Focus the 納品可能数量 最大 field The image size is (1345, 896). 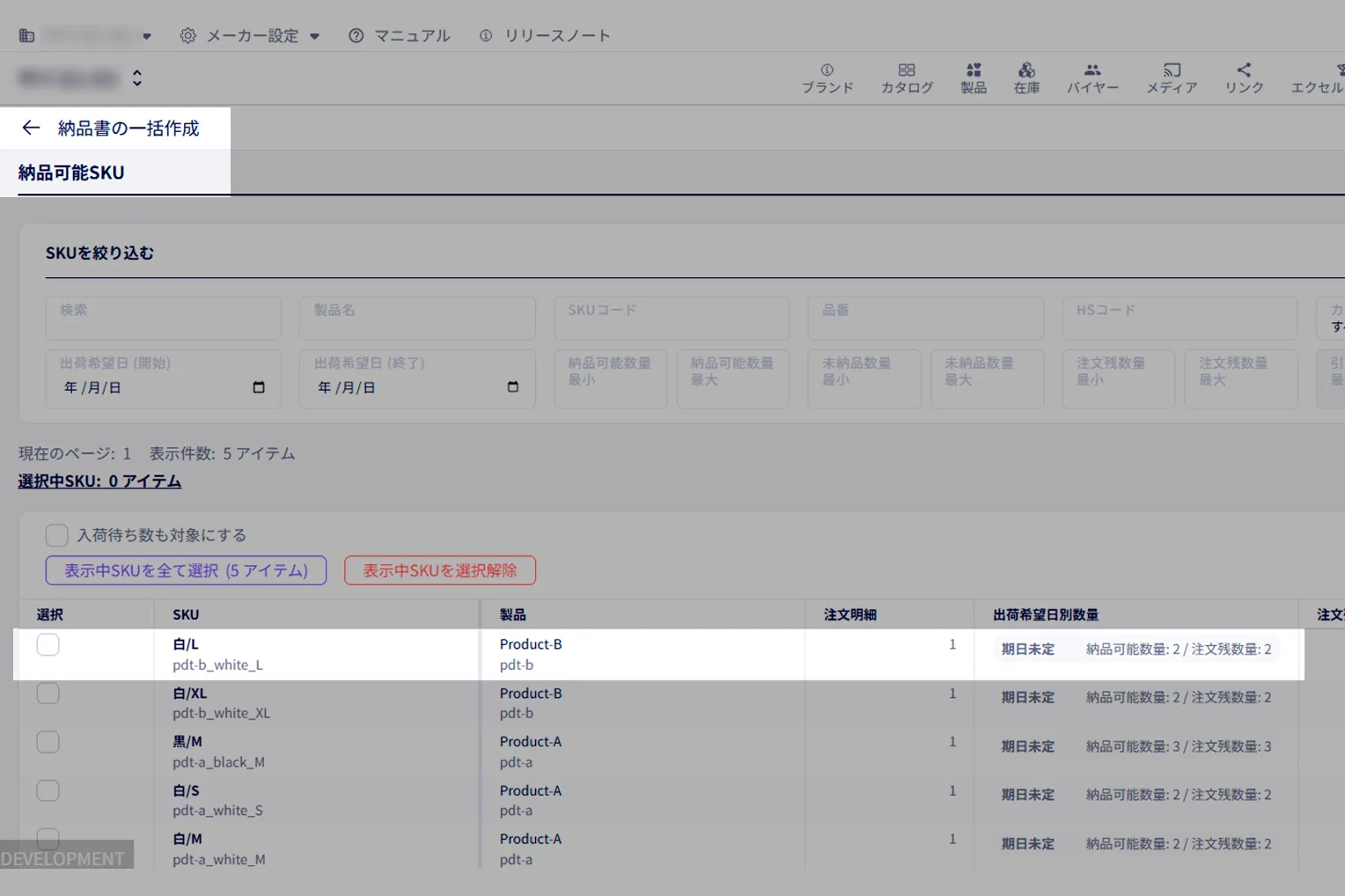tap(733, 379)
